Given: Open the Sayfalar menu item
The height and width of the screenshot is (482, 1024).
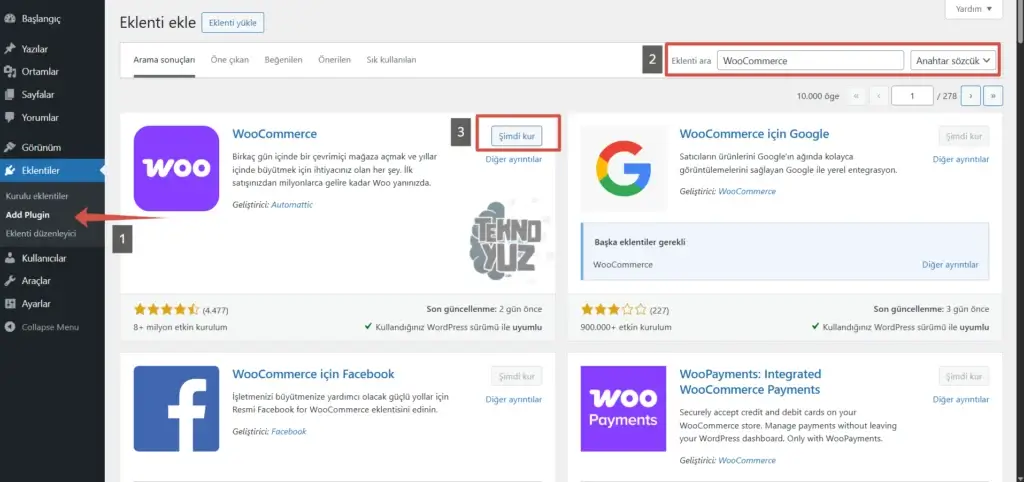Looking at the screenshot, I should point(52,95).
